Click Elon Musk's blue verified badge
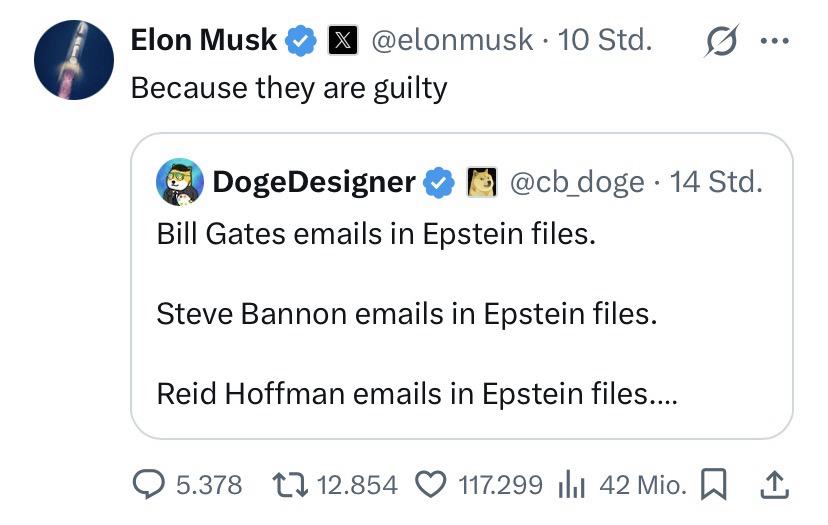Image resolution: width=828 pixels, height=525 pixels. tap(301, 41)
